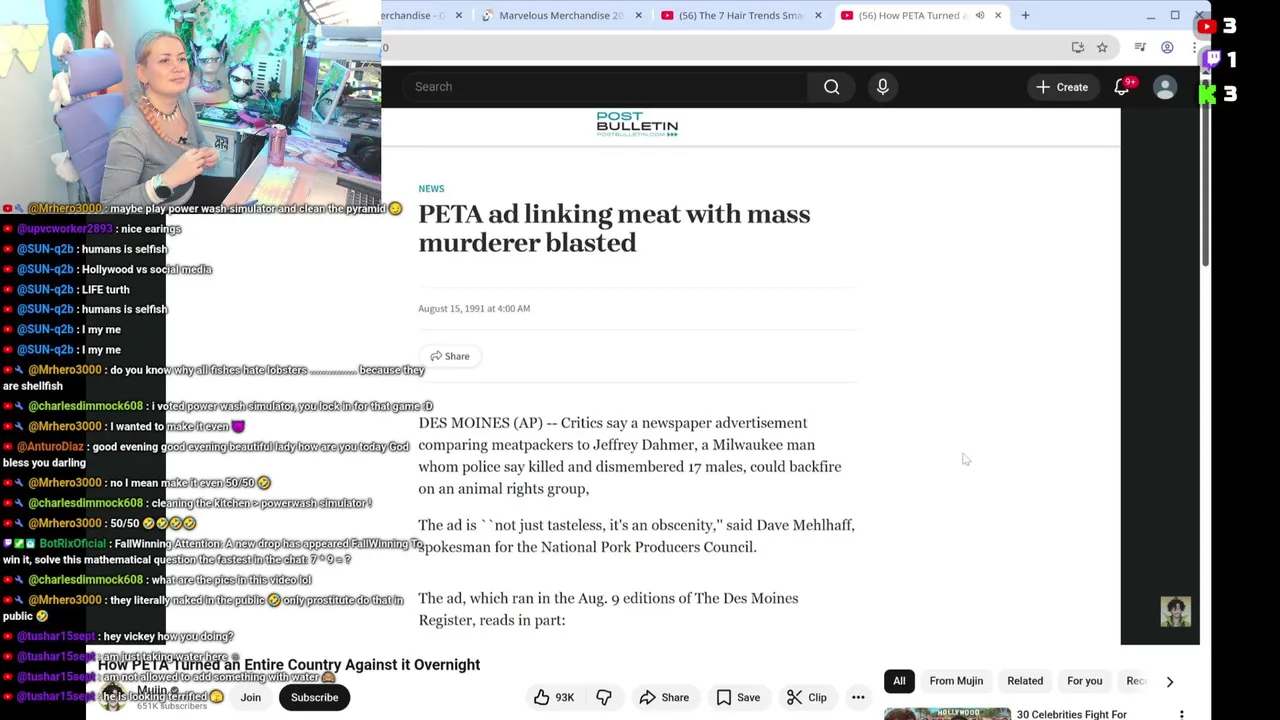Click the PETA ad linking meat headline
This screenshot has height=720, width=1280.
click(x=614, y=228)
